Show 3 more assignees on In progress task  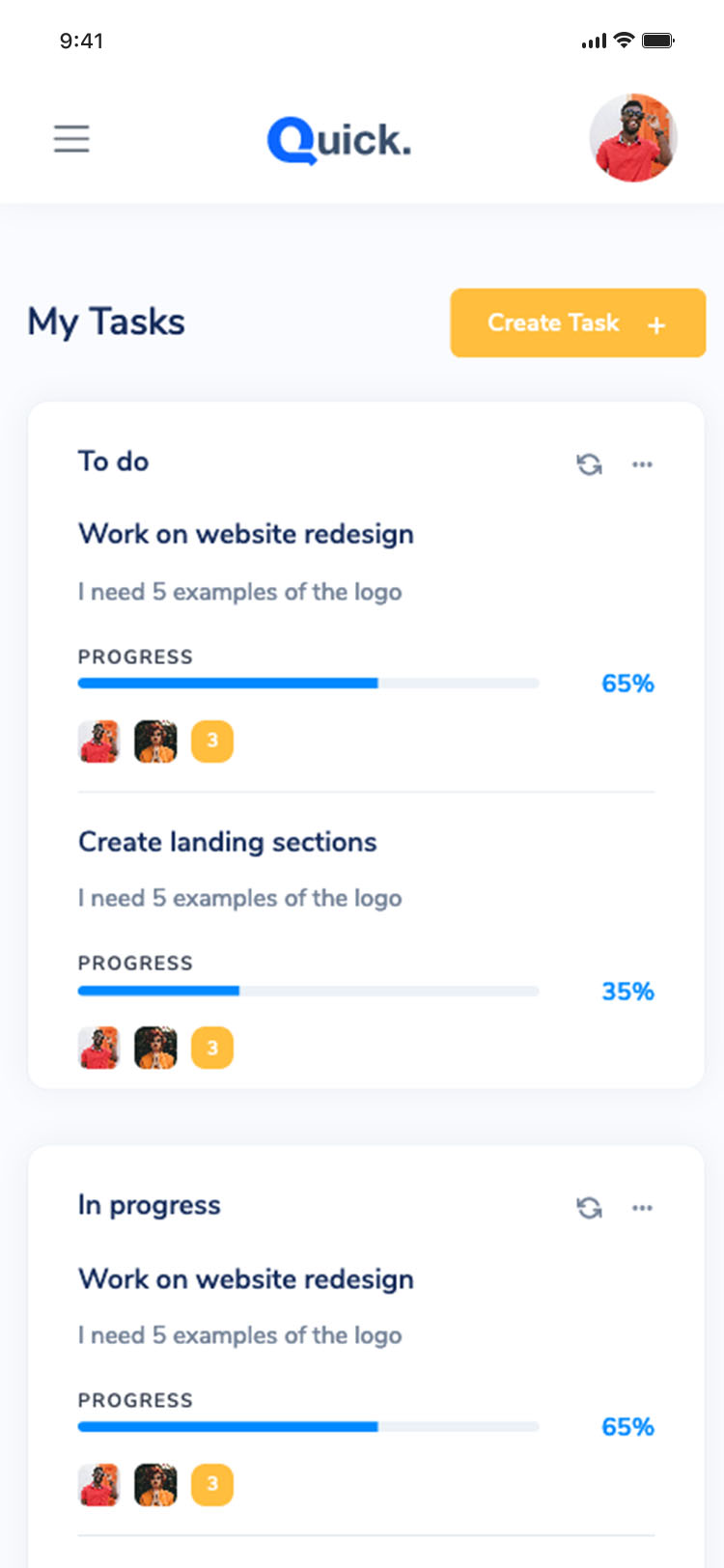212,1484
